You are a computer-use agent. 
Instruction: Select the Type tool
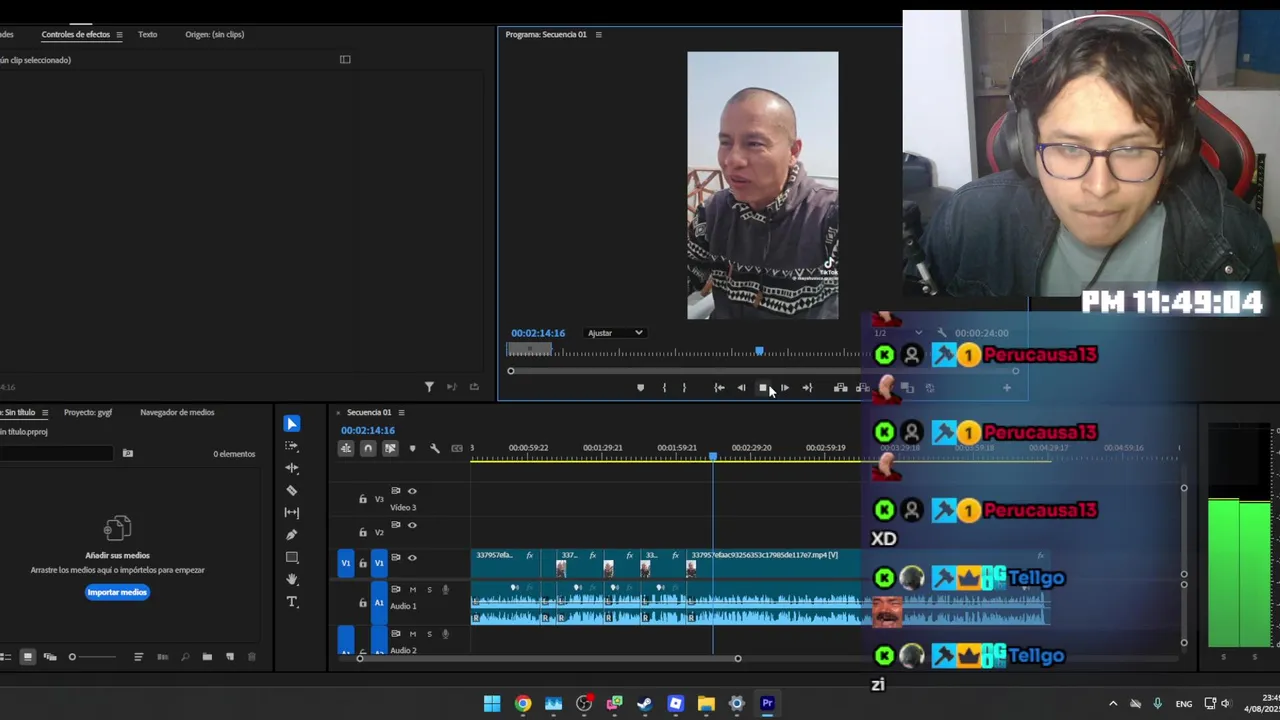pos(292,602)
